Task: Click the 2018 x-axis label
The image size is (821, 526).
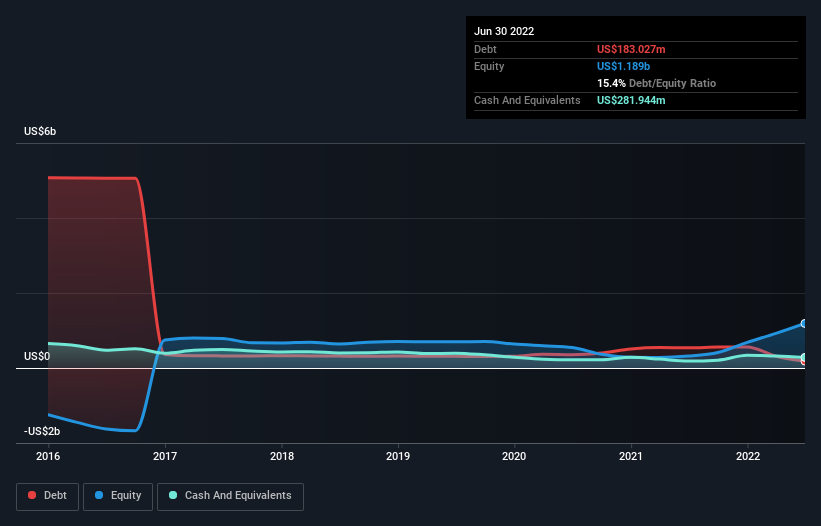Action: tap(282, 456)
